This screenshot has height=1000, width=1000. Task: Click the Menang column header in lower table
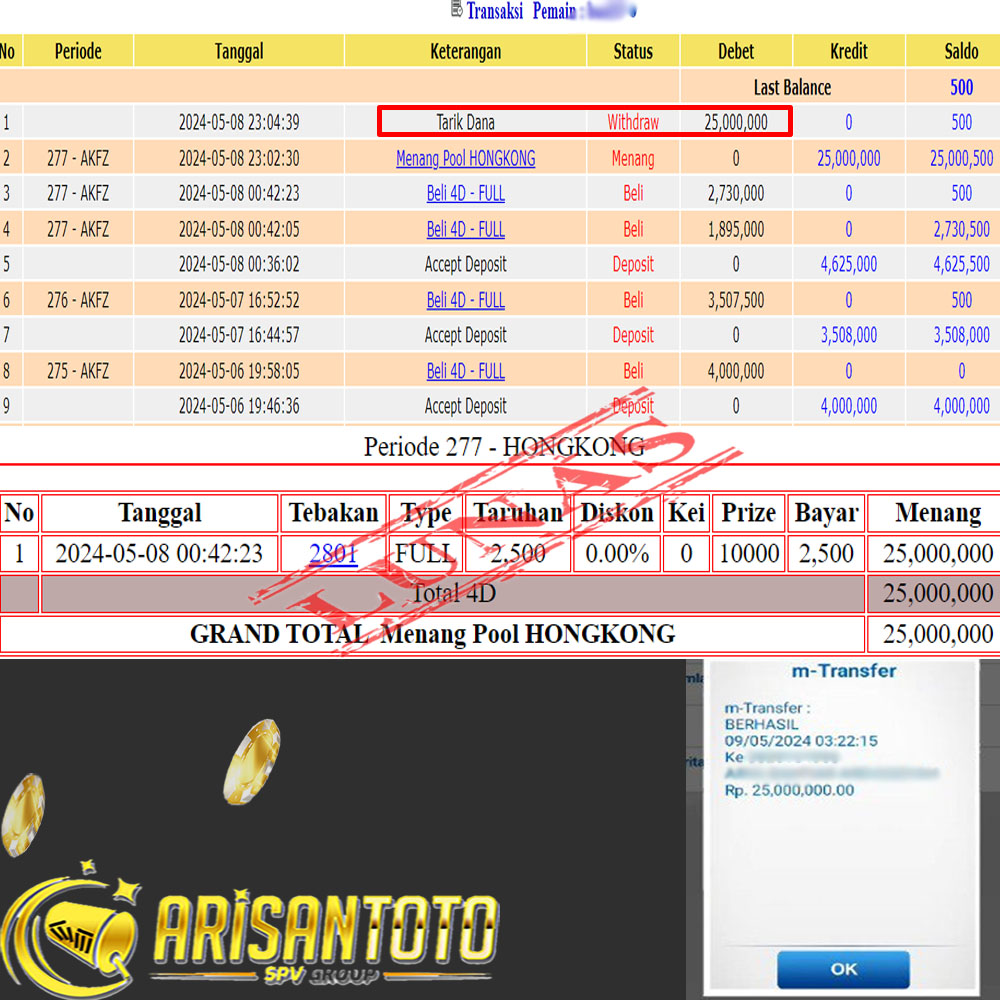pyautogui.click(x=938, y=513)
